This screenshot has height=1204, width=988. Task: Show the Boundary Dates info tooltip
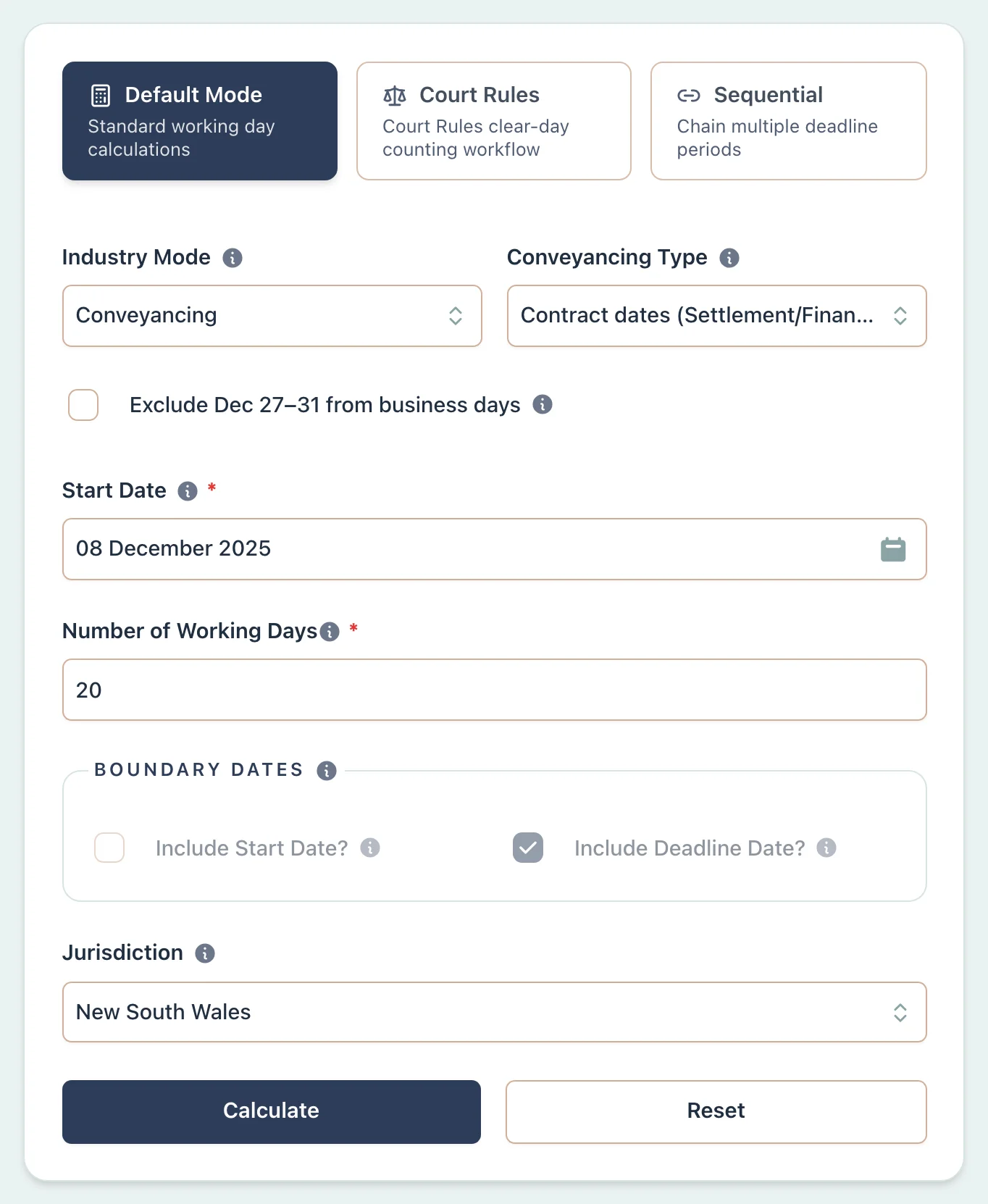[x=327, y=771]
